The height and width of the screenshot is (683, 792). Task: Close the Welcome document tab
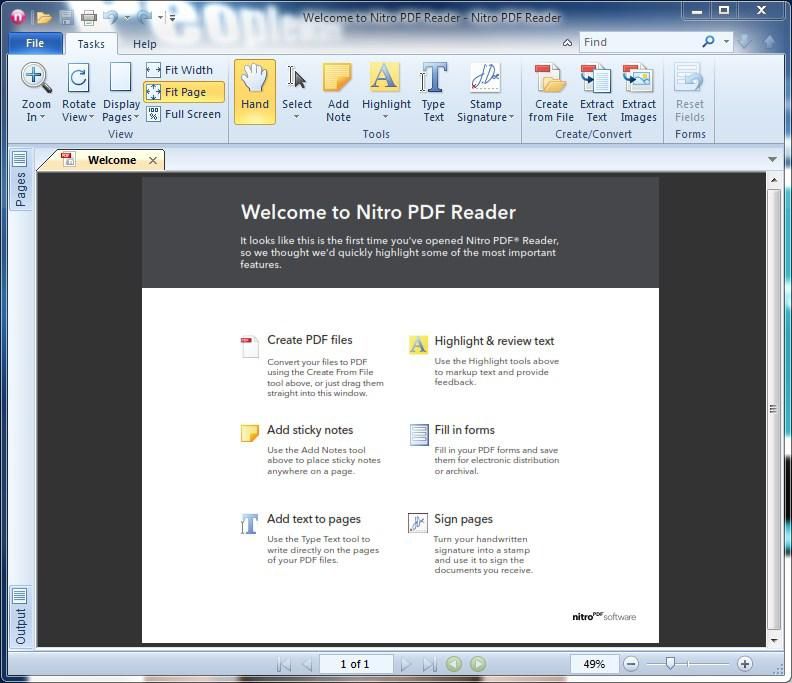[x=153, y=161]
